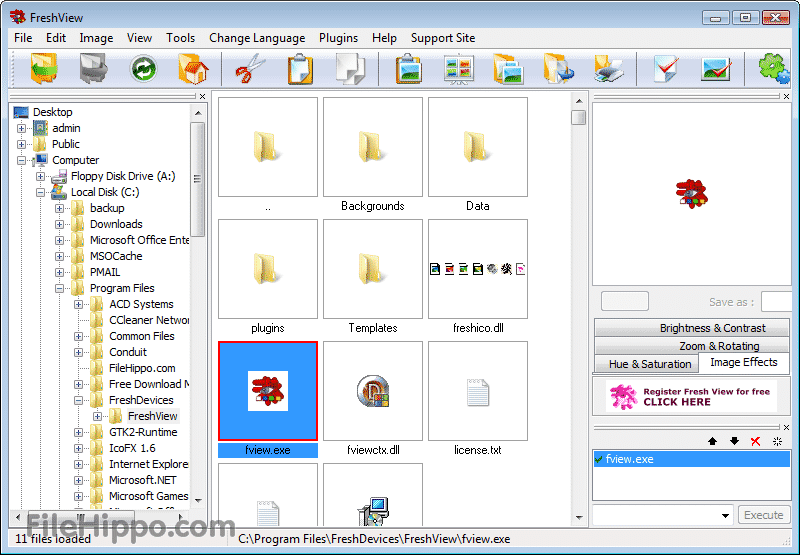The width and height of the screenshot is (800, 555).
Task: Toggle the checkmark beside fview.exe in list
Action: coord(598,459)
